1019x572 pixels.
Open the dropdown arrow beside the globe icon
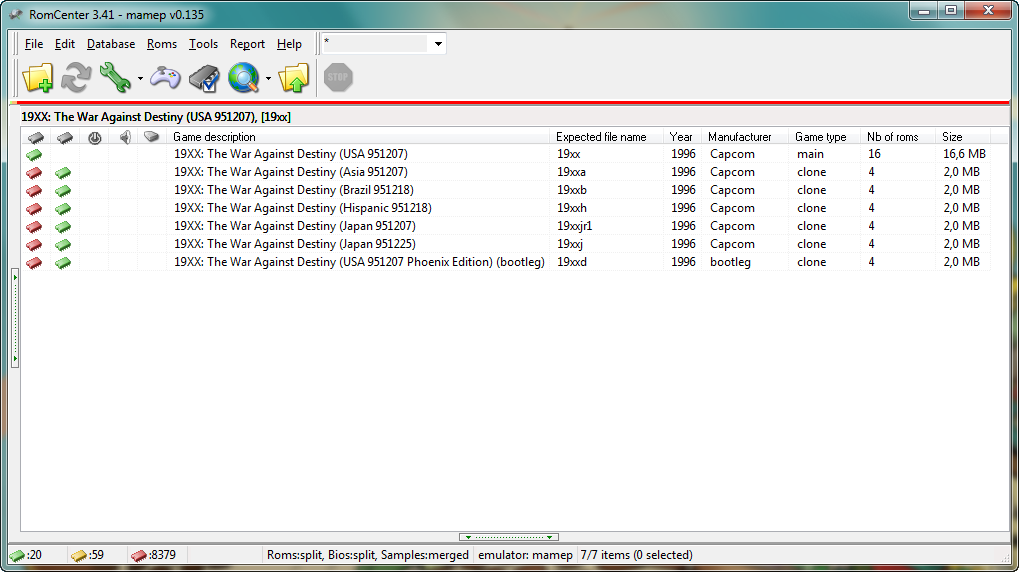268,79
